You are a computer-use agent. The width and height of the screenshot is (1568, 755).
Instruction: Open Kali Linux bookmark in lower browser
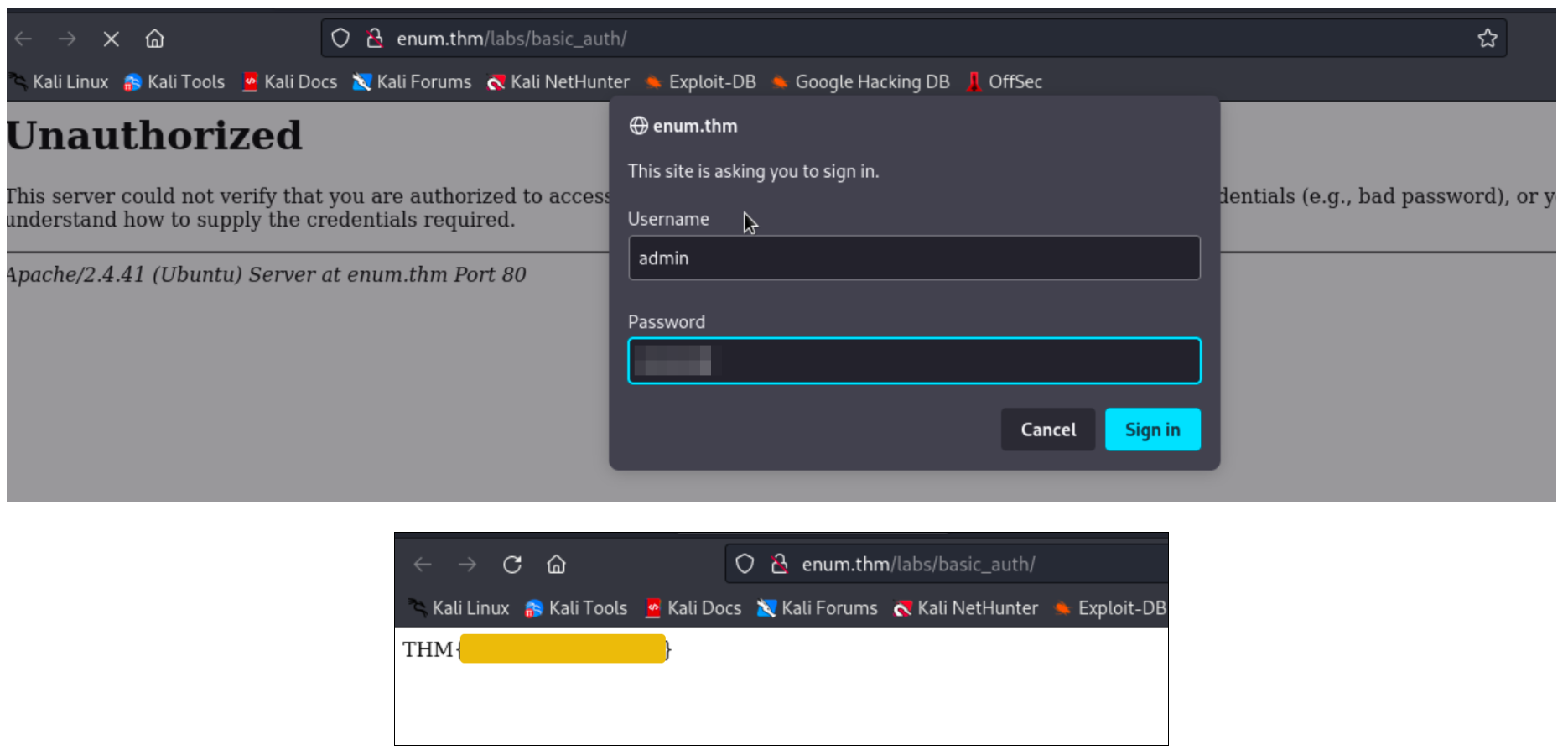pos(459,608)
